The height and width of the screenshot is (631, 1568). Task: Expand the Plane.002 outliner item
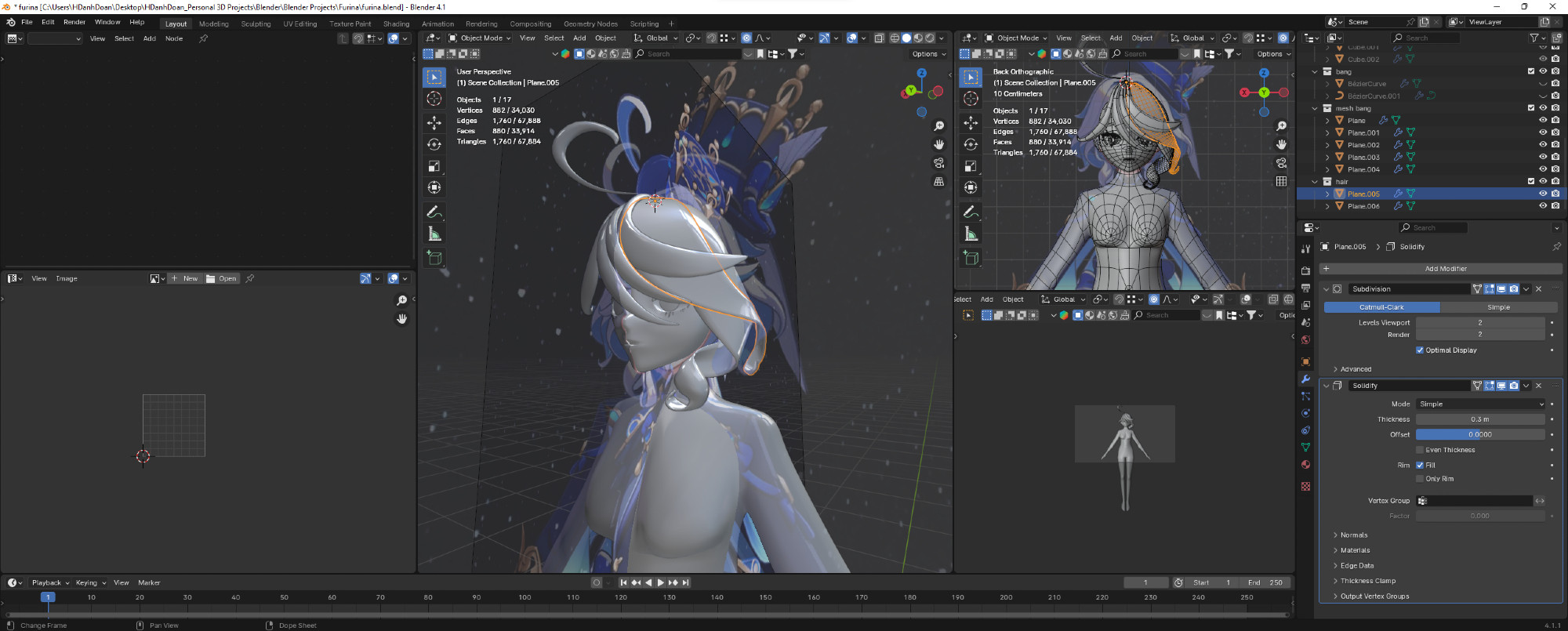pyautogui.click(x=1327, y=145)
